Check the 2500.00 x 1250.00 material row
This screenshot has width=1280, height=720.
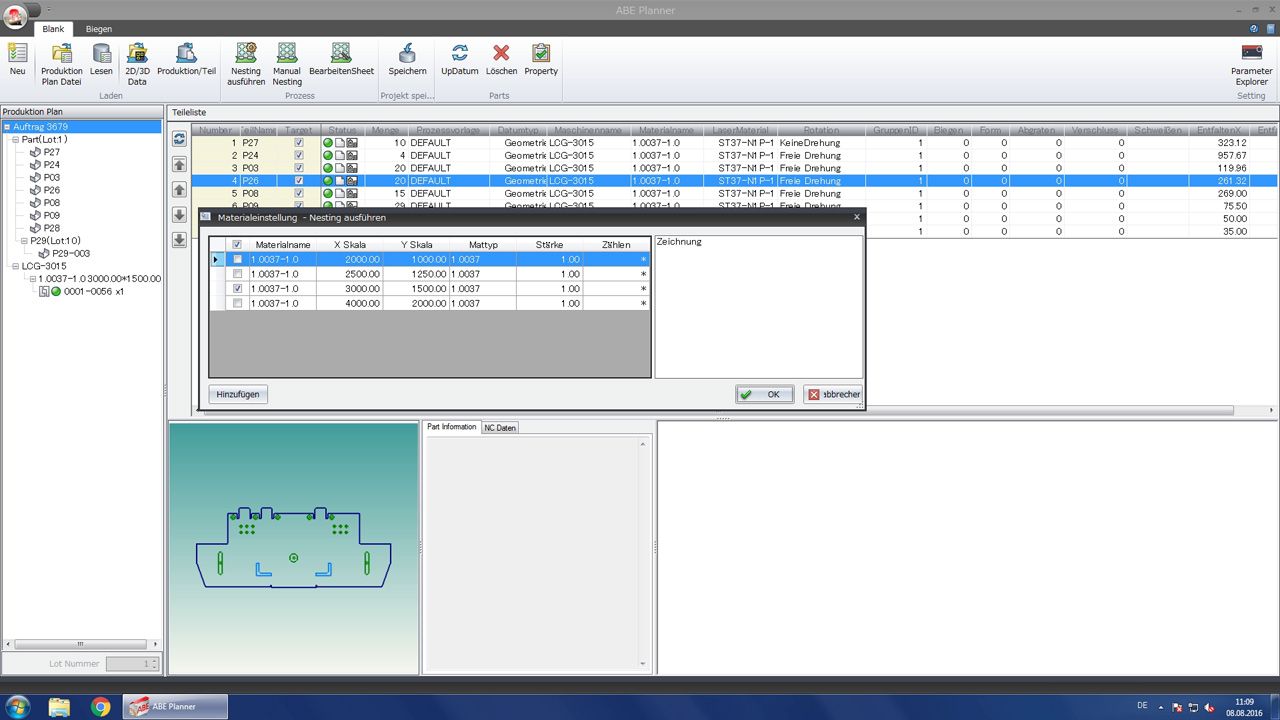(x=237, y=274)
